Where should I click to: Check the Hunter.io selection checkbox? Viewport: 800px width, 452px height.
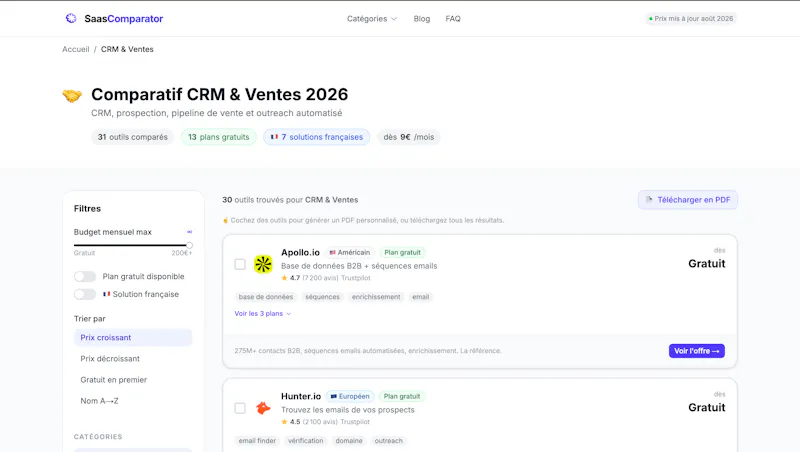coord(240,408)
